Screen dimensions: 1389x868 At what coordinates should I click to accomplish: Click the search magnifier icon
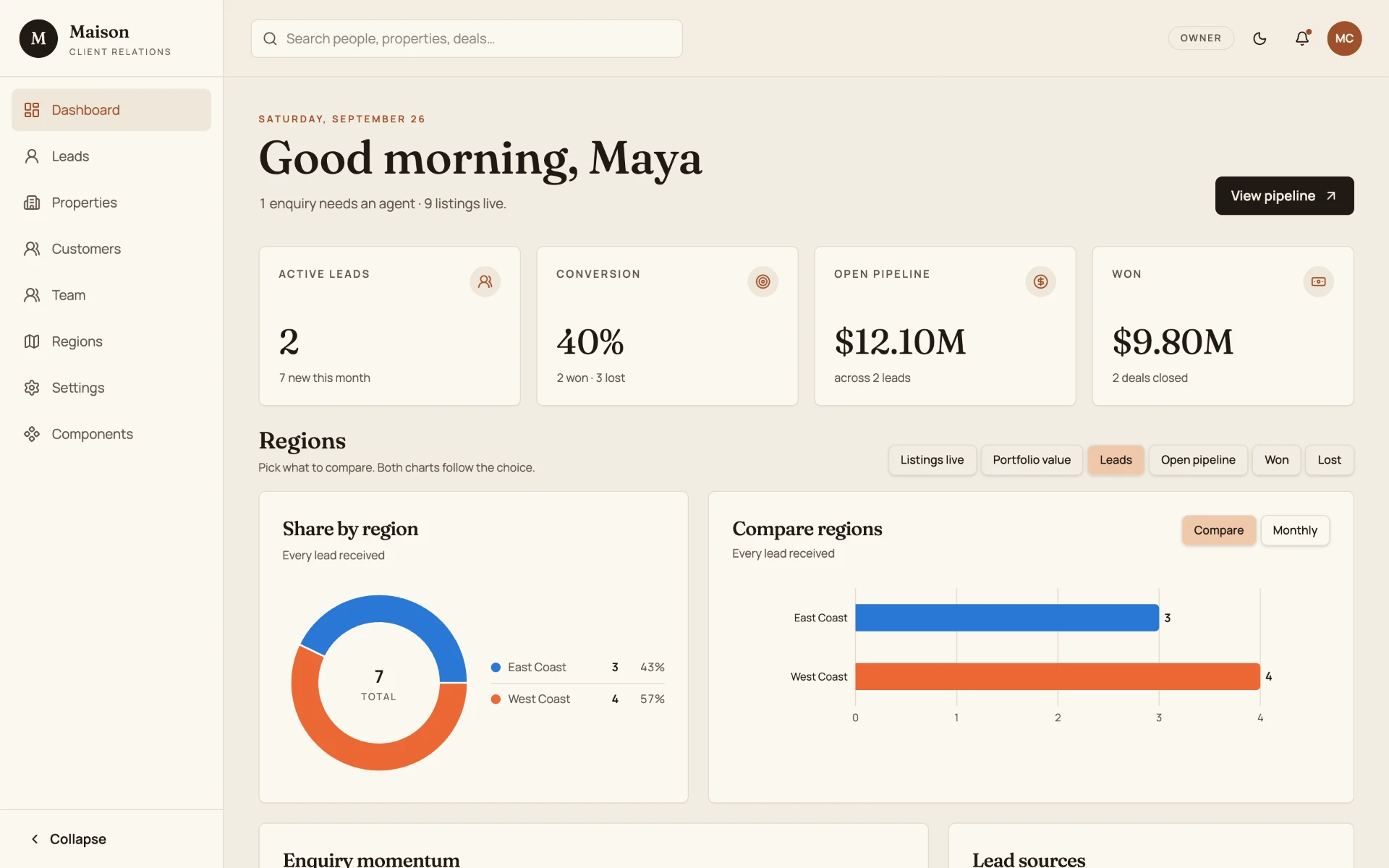point(270,38)
